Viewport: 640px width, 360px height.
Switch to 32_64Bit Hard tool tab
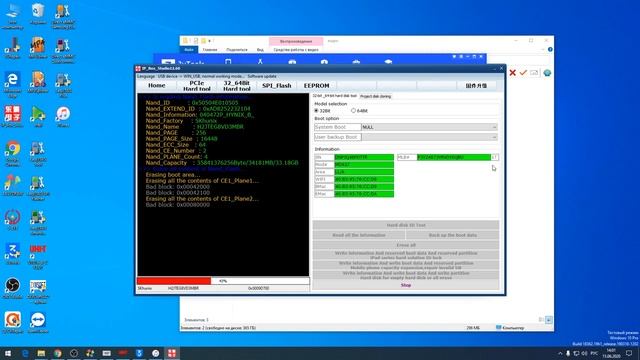click(x=236, y=85)
